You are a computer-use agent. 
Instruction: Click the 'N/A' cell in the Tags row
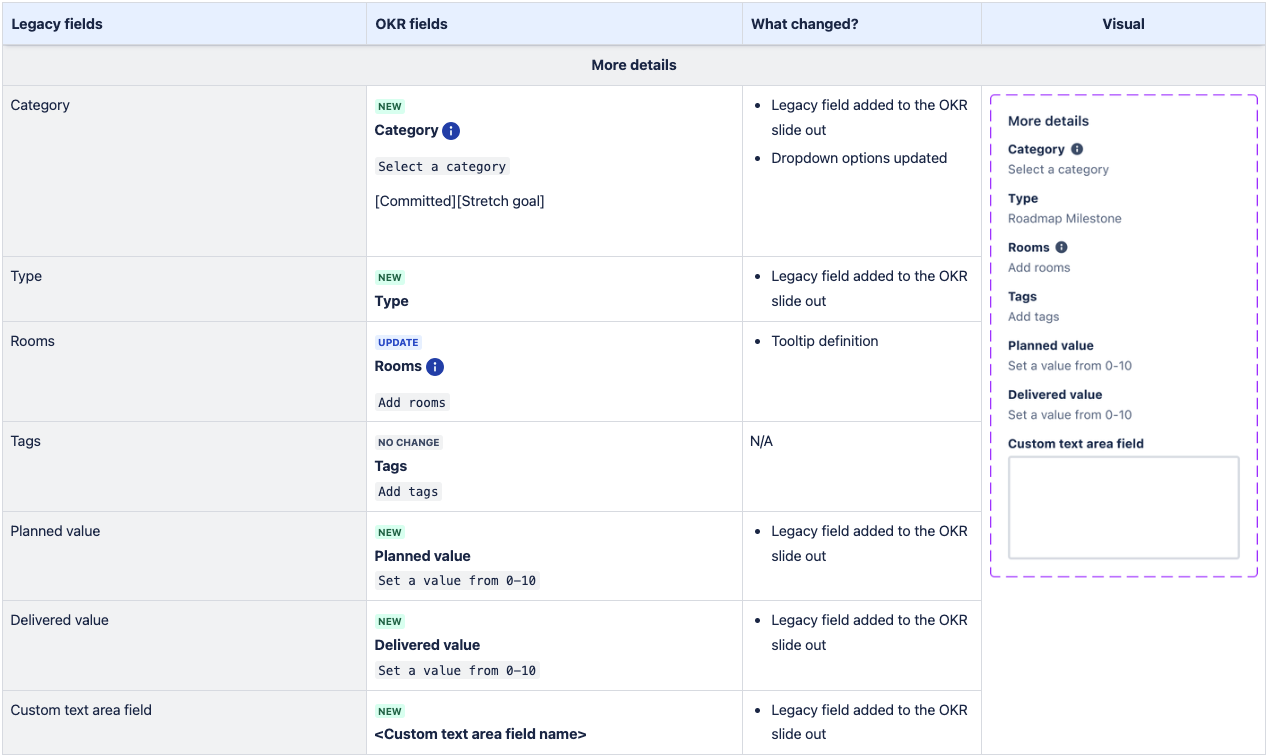[x=761, y=441]
